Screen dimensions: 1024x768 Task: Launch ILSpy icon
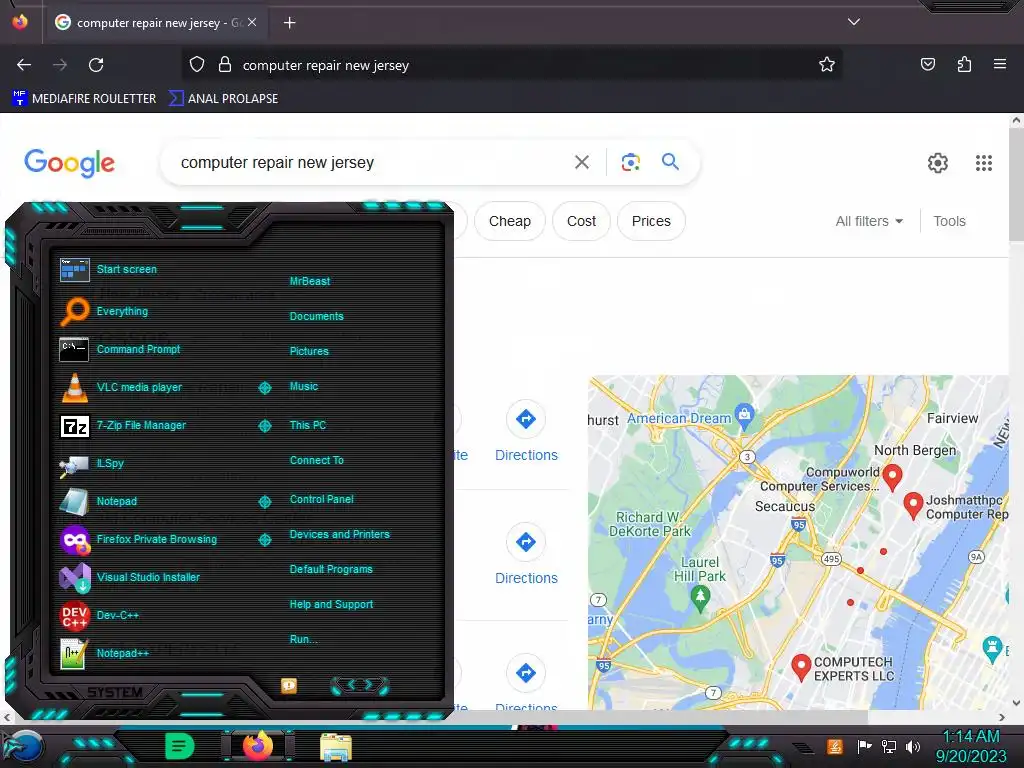pyautogui.click(x=74, y=464)
